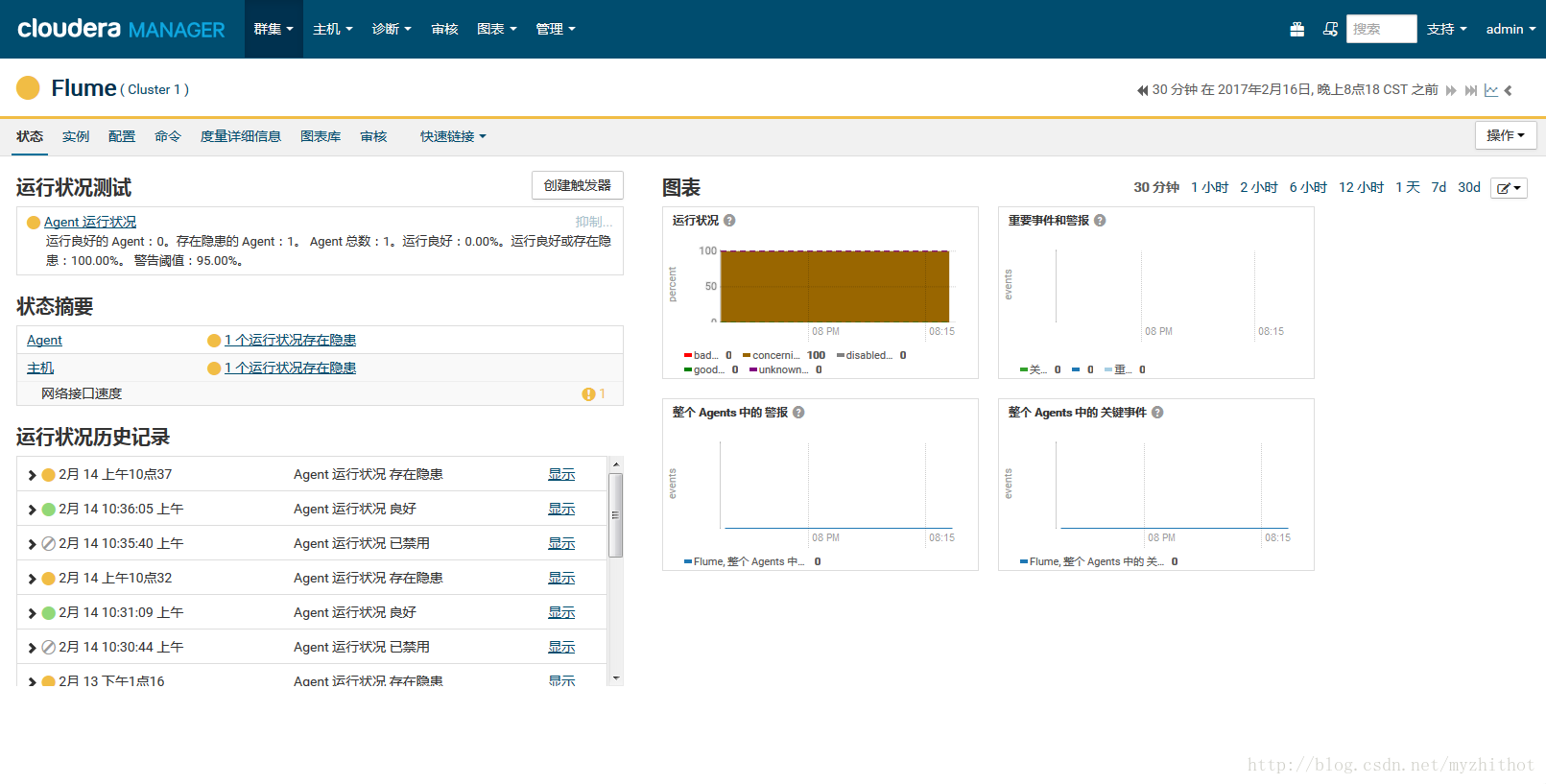
Task: Click the Flume service health status circle
Action: (x=28, y=88)
